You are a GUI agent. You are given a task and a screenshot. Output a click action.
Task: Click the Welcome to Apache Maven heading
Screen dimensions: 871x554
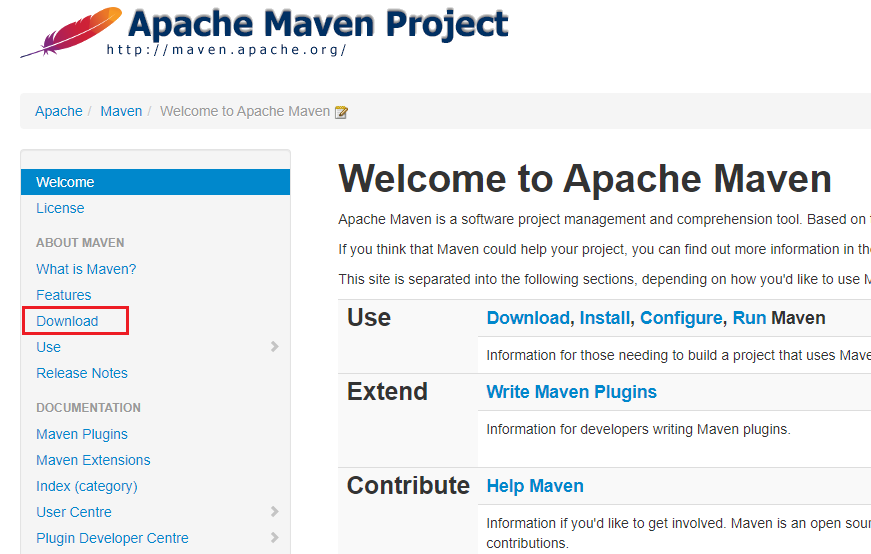click(584, 179)
